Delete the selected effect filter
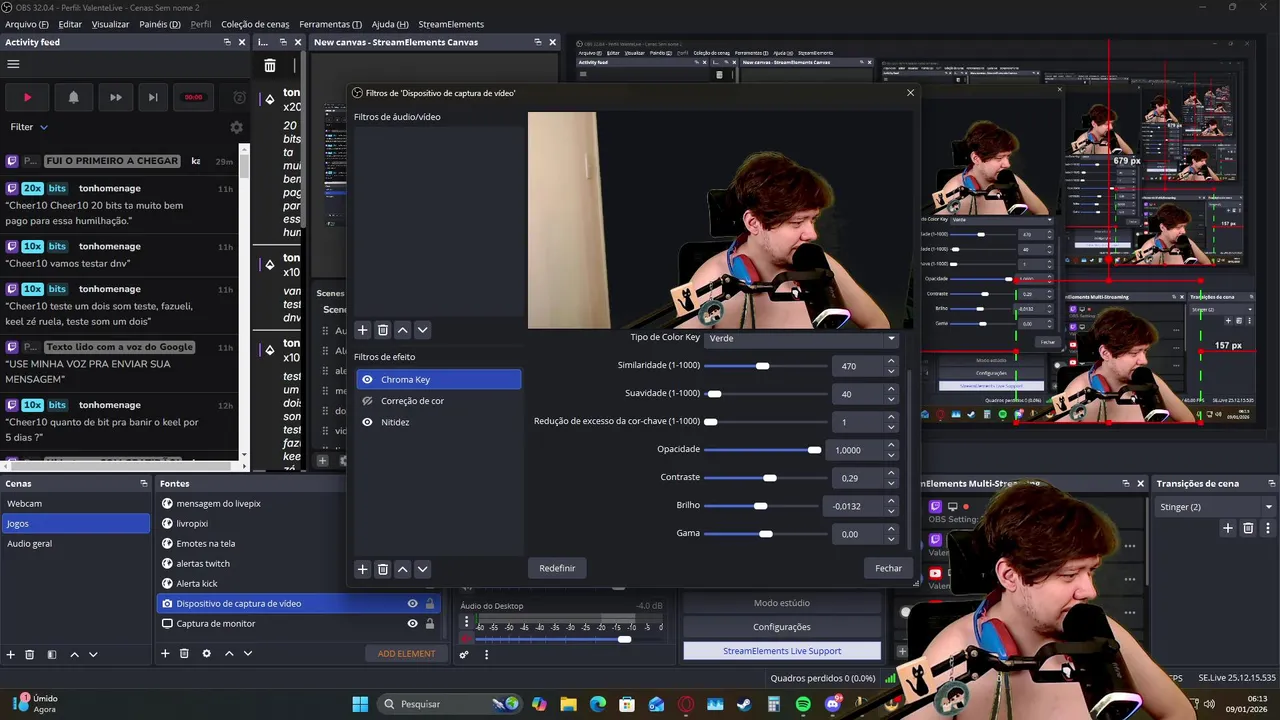1280x720 pixels. pyautogui.click(x=382, y=569)
